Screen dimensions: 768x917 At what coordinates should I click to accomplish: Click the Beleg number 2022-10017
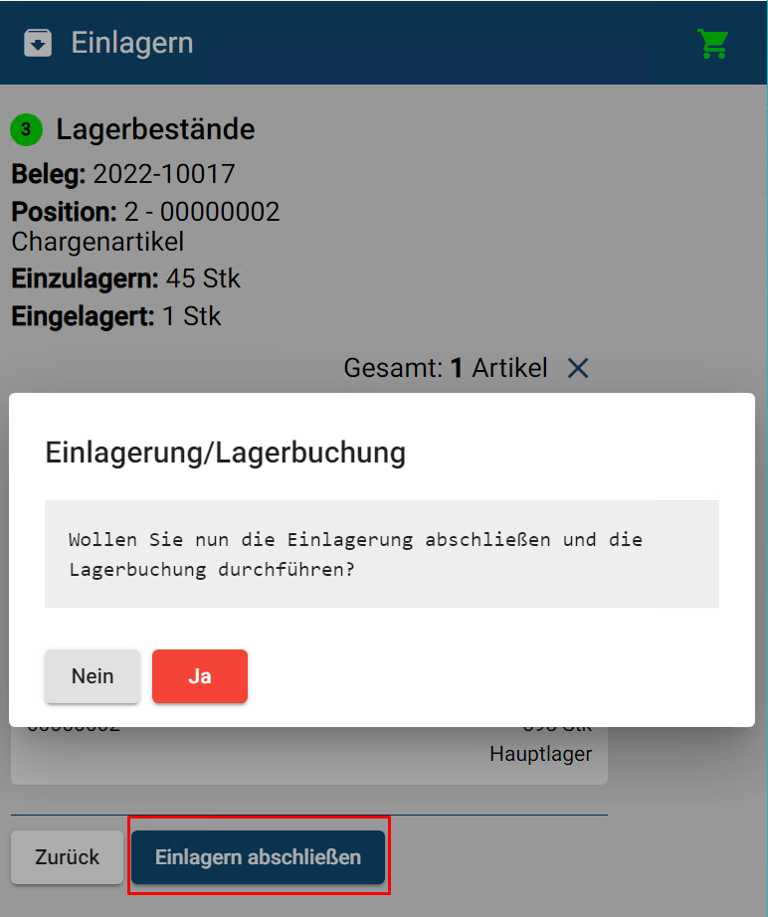point(164,174)
